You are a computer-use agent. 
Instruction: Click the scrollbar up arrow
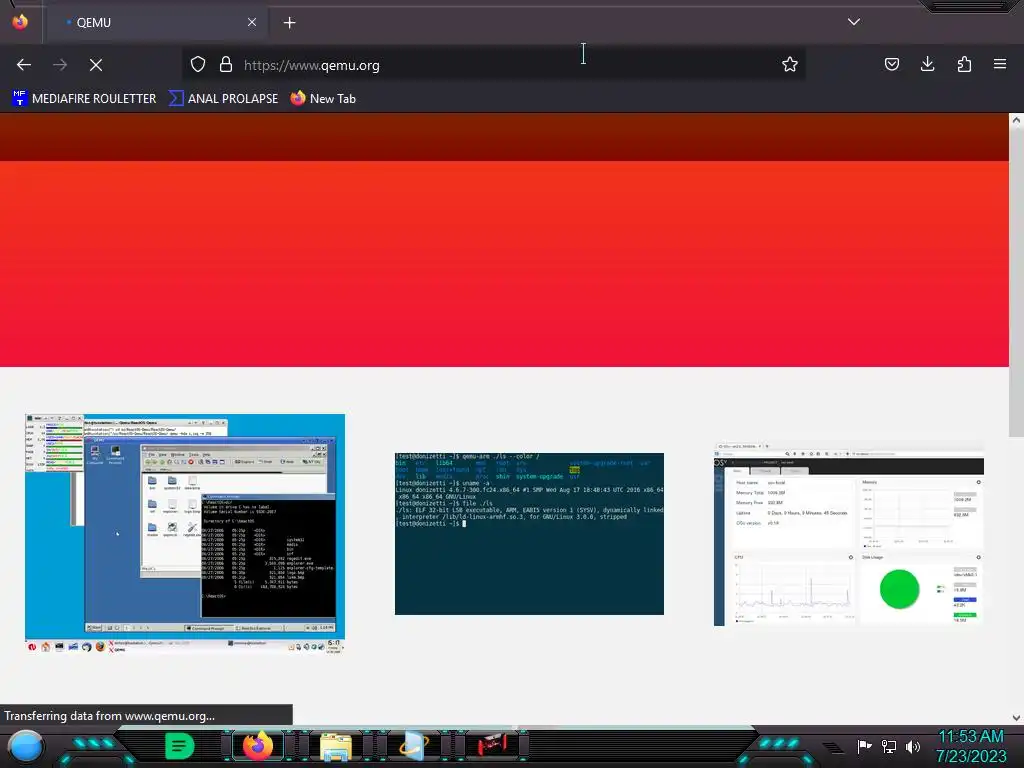point(1016,120)
